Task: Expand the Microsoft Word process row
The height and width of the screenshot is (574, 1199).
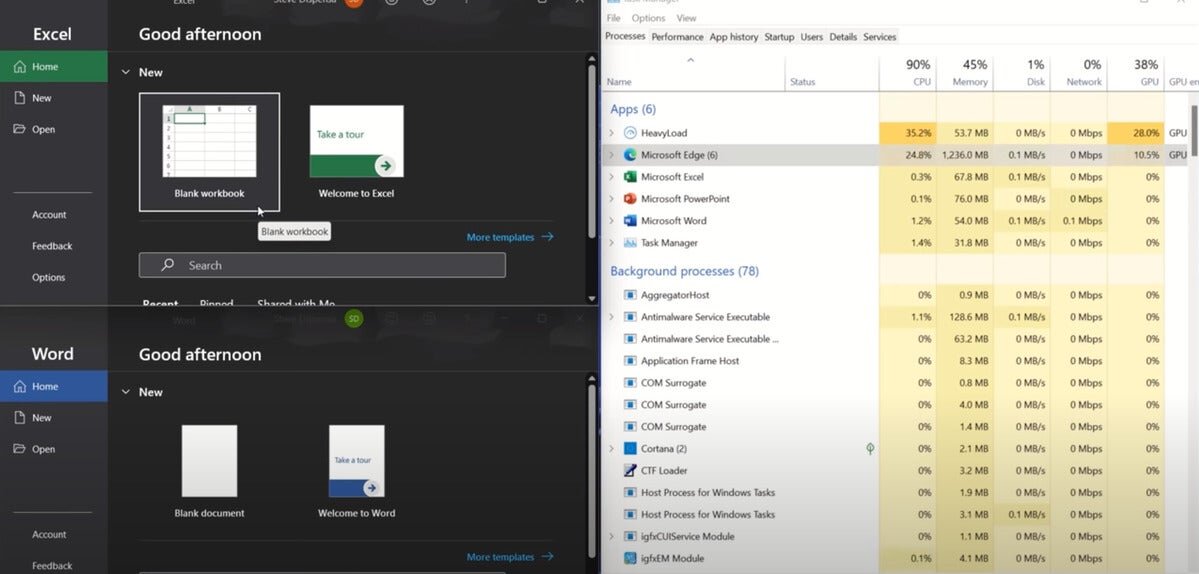Action: 611,221
